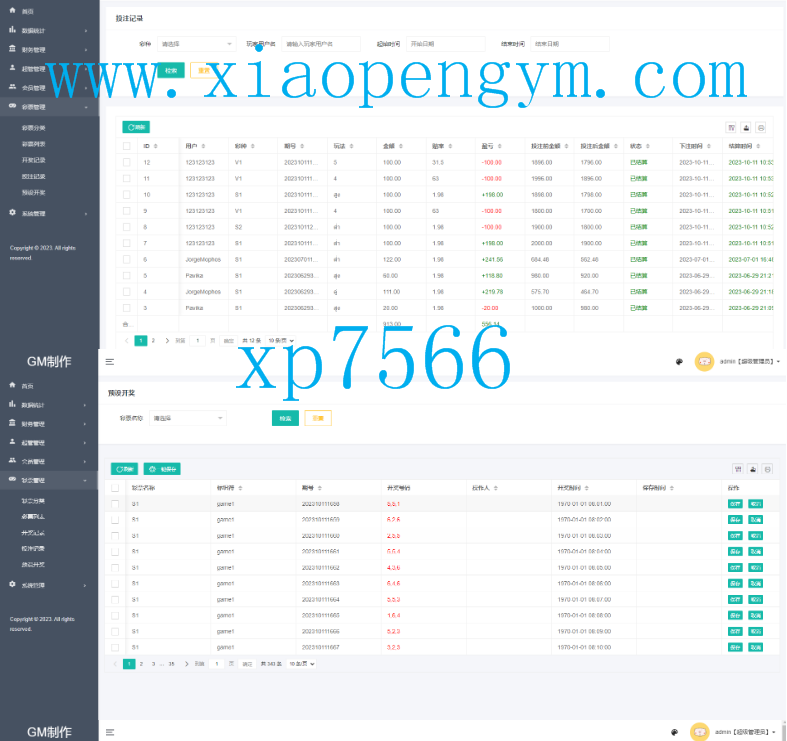The height and width of the screenshot is (741, 787).
Task: Open the 彩票类型 dropdown in the 预设开奖 form
Action: click(187, 418)
